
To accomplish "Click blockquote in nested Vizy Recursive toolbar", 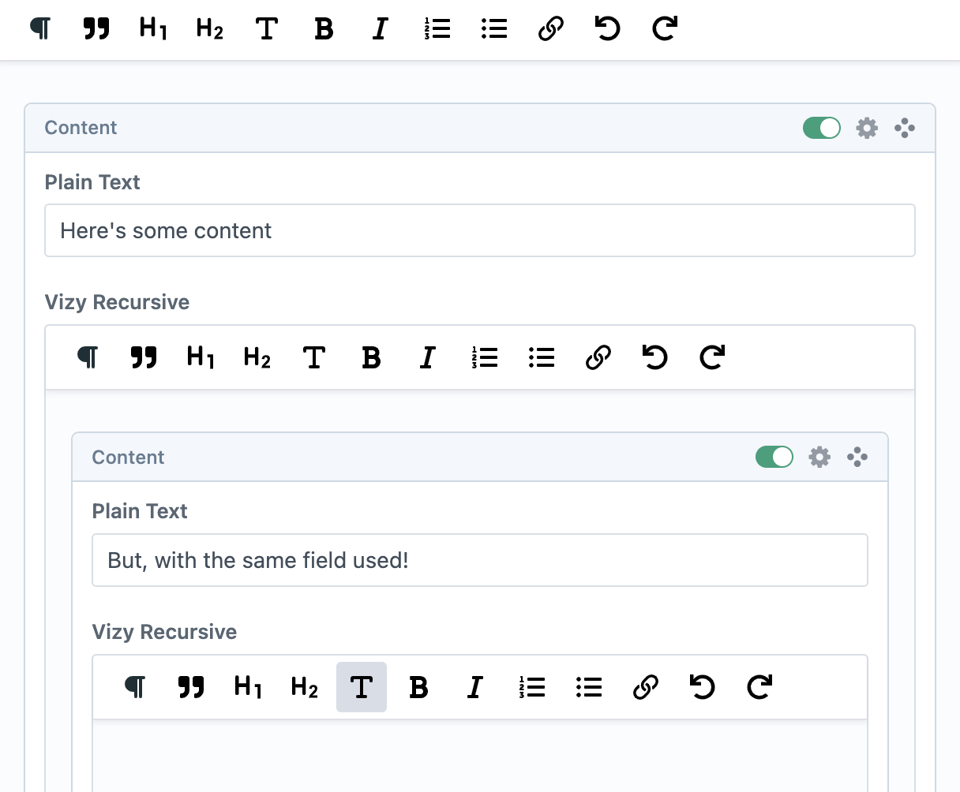I will pos(191,687).
